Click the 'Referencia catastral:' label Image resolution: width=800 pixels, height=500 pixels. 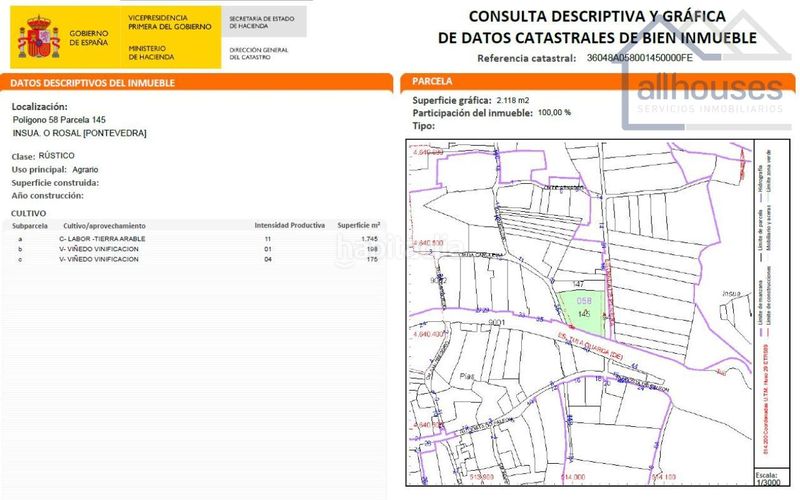[x=527, y=58]
